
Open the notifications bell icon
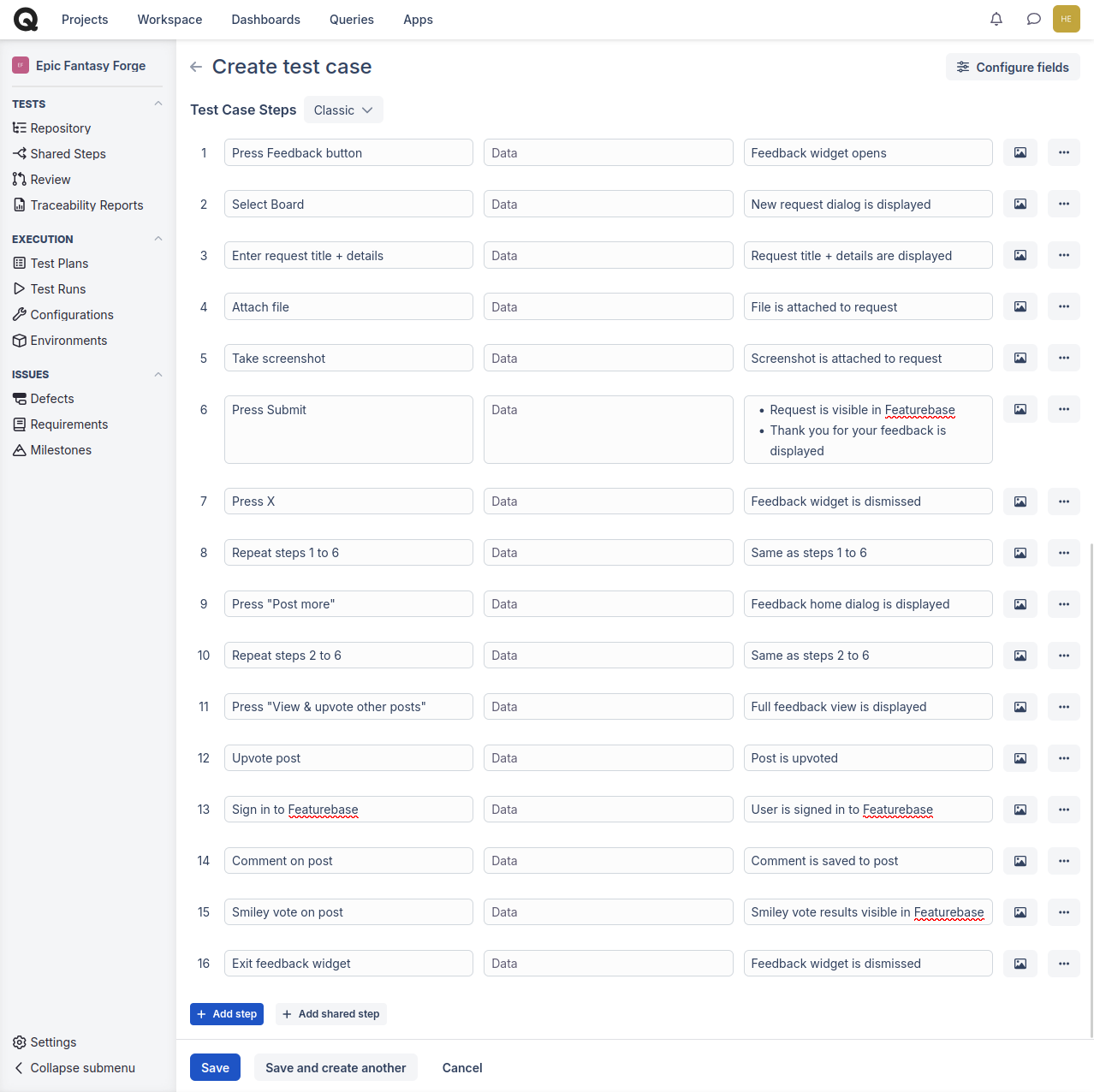[996, 19]
